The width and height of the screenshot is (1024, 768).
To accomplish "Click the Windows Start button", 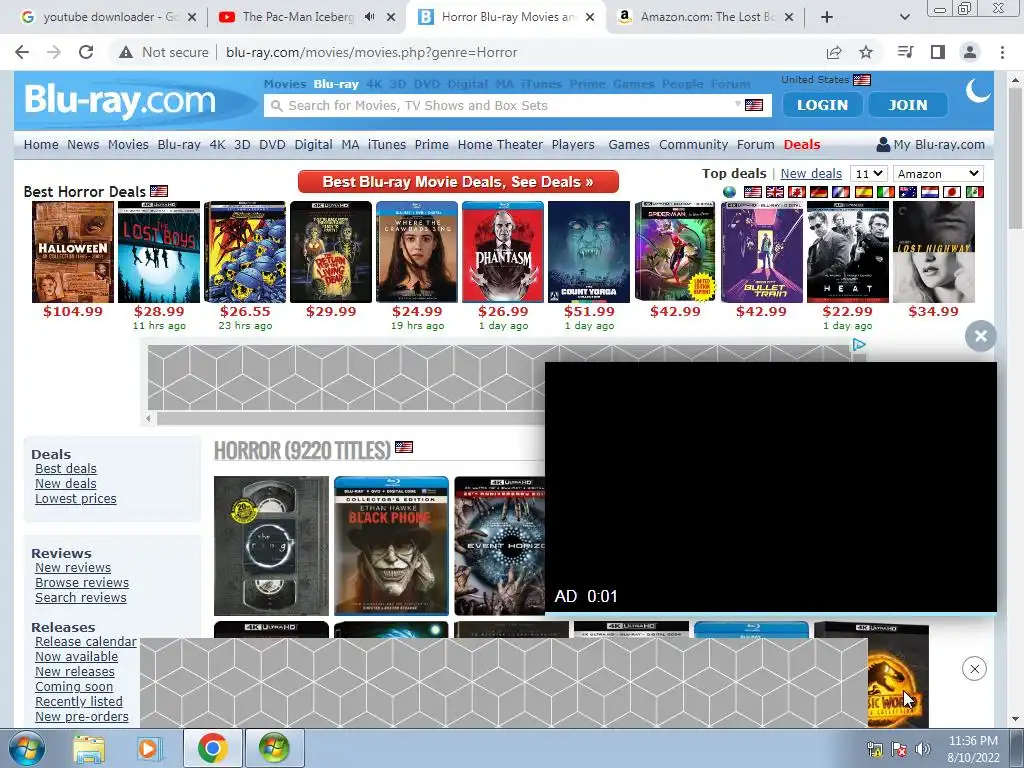I will tap(27, 748).
